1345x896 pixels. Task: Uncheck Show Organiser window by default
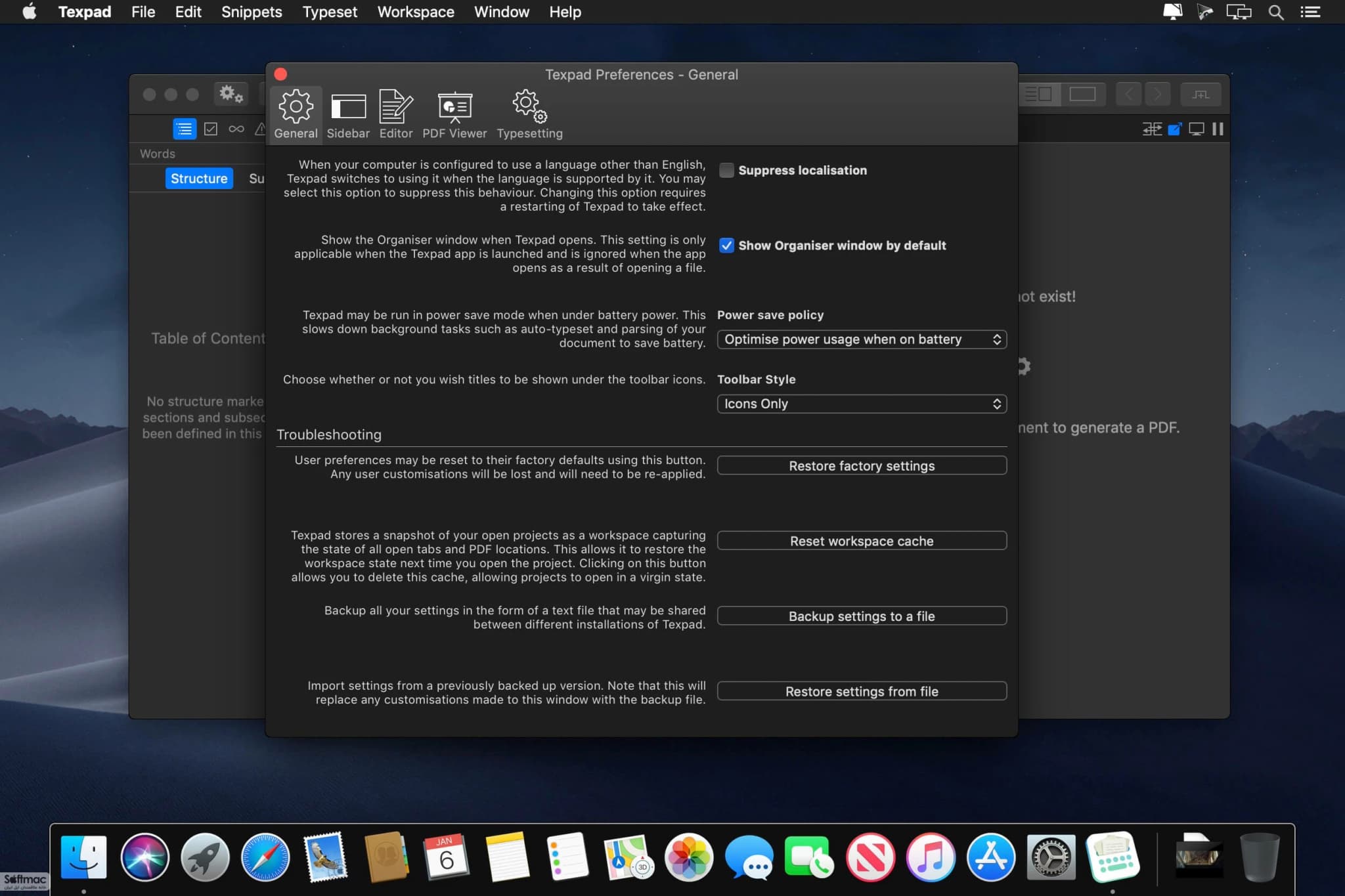[x=726, y=245]
